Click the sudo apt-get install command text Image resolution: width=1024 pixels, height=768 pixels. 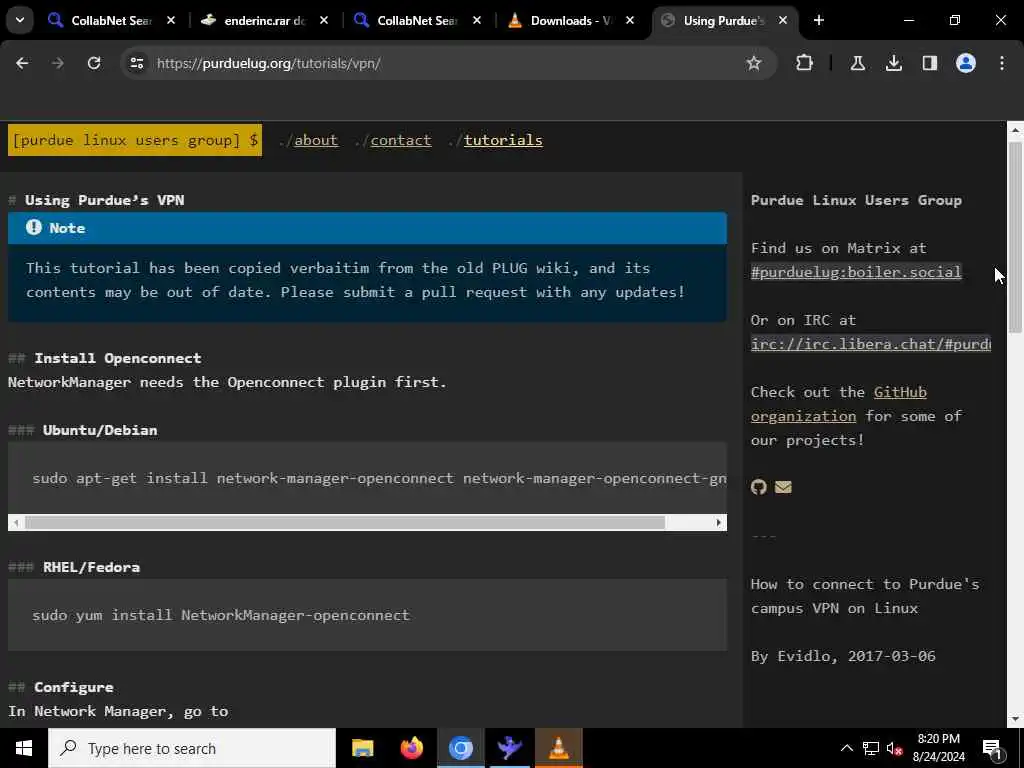(379, 478)
